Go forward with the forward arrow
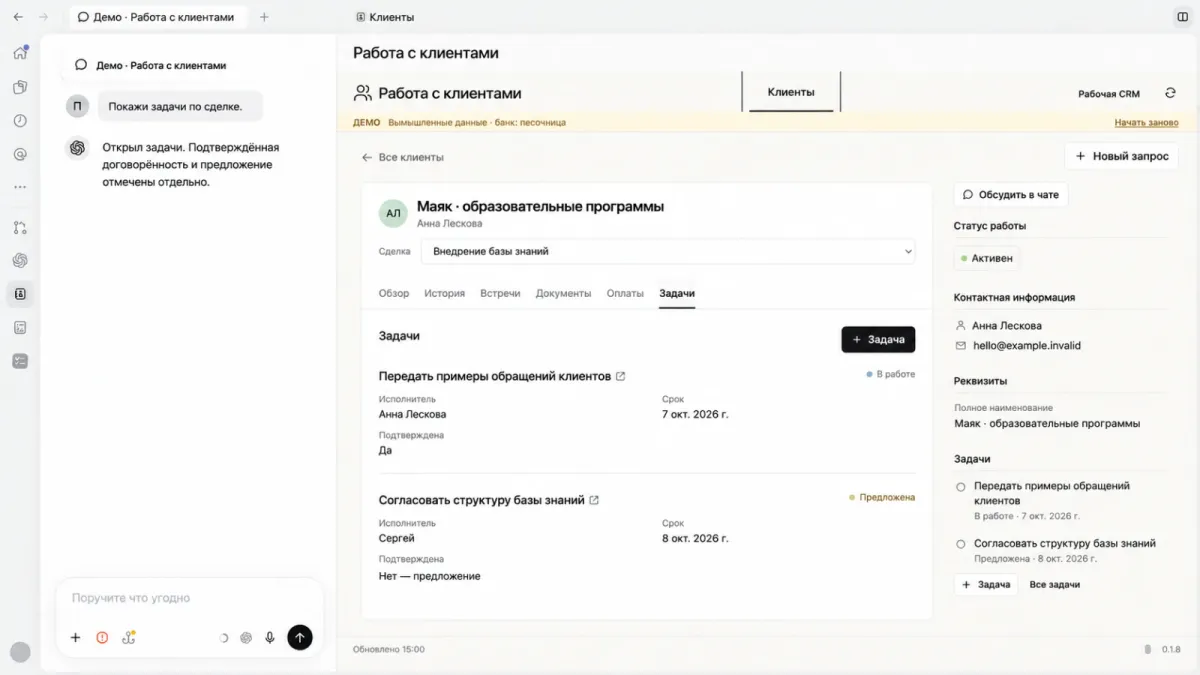 (43, 17)
